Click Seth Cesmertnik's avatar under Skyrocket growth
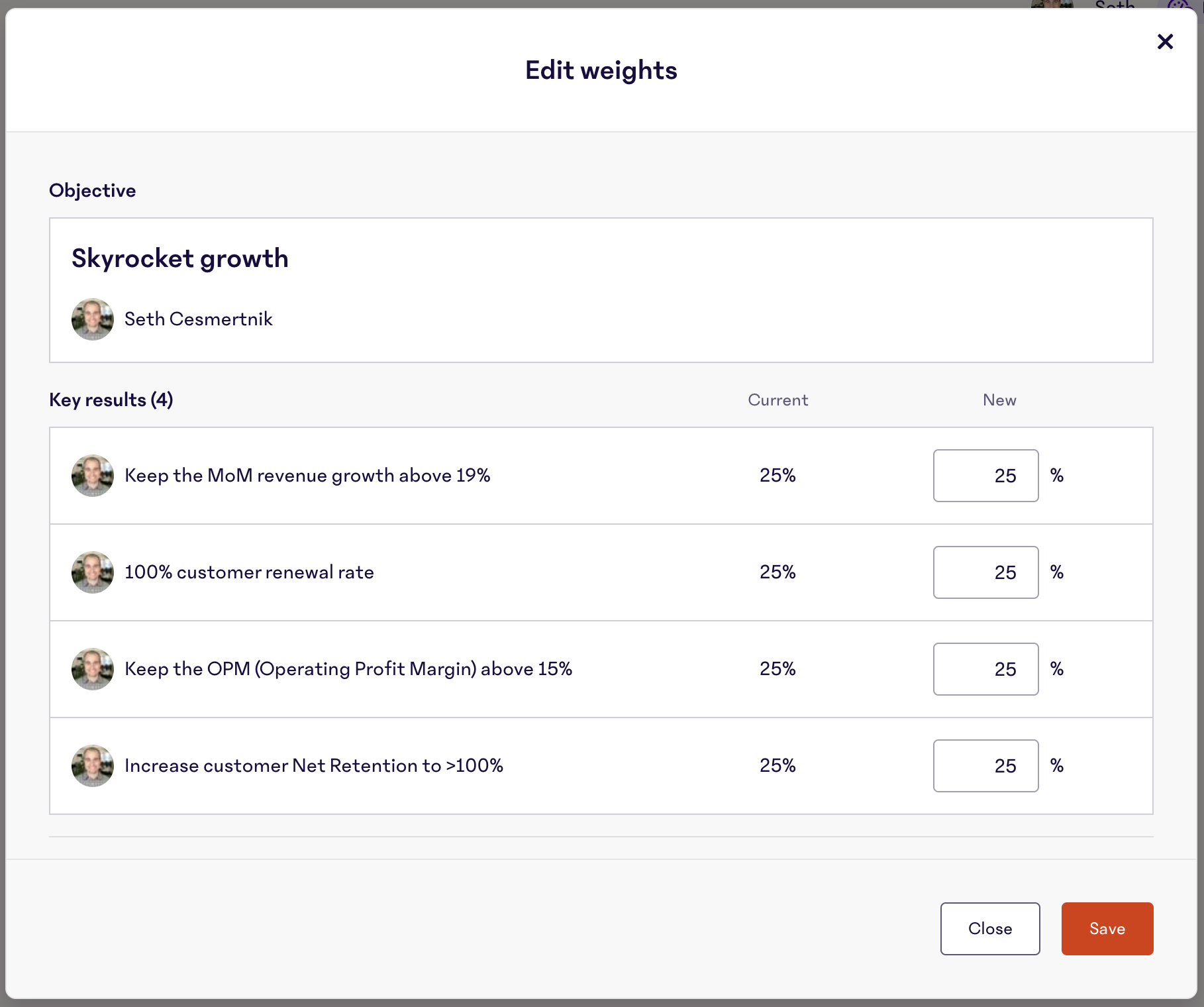This screenshot has height=1007, width=1204. pyautogui.click(x=93, y=319)
